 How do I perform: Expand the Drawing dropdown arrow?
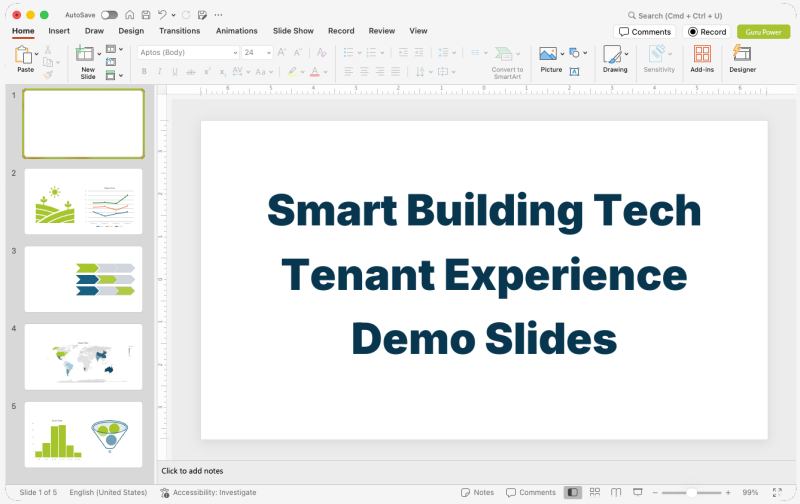627,54
